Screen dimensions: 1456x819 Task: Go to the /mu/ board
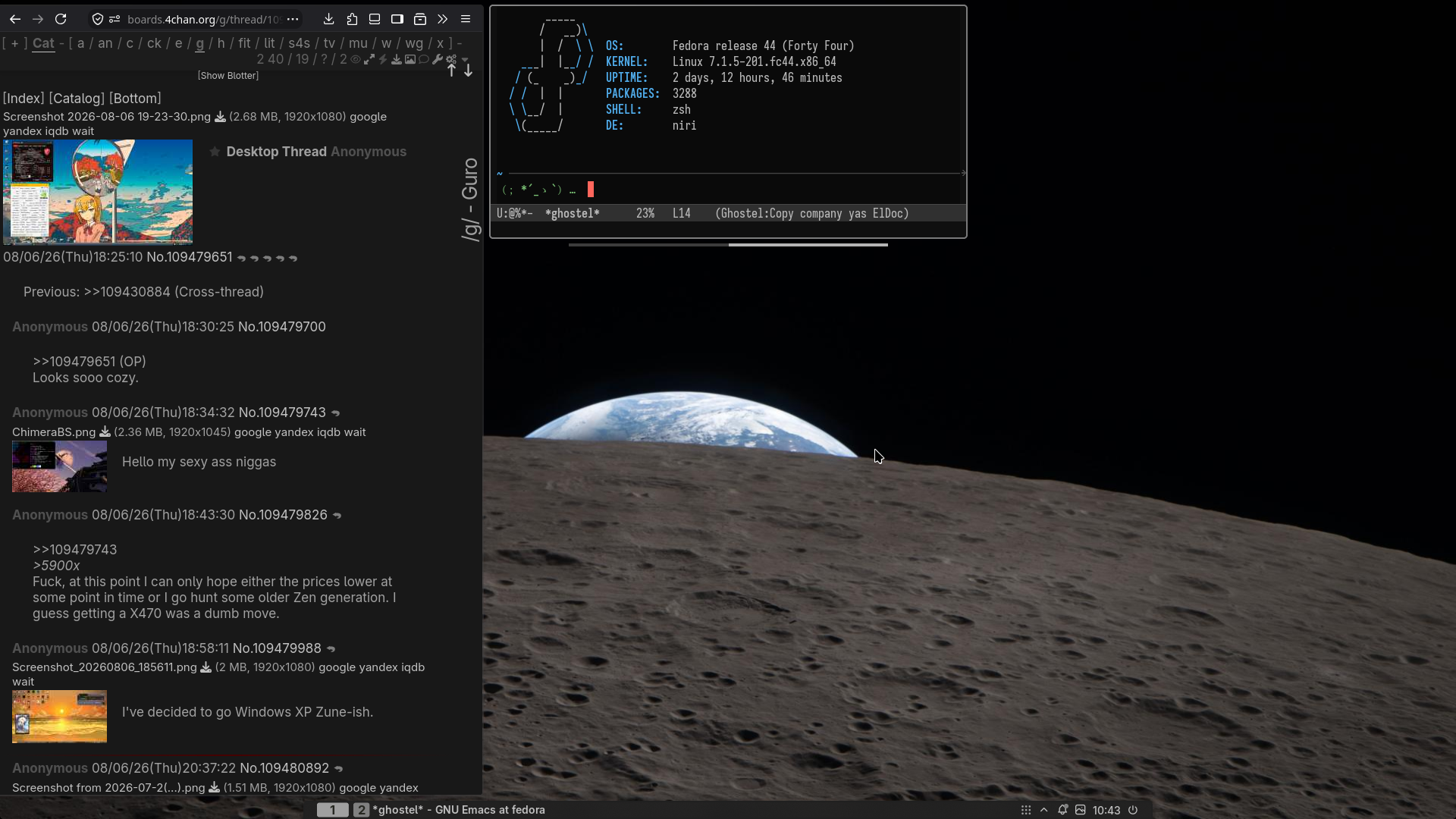click(x=358, y=43)
